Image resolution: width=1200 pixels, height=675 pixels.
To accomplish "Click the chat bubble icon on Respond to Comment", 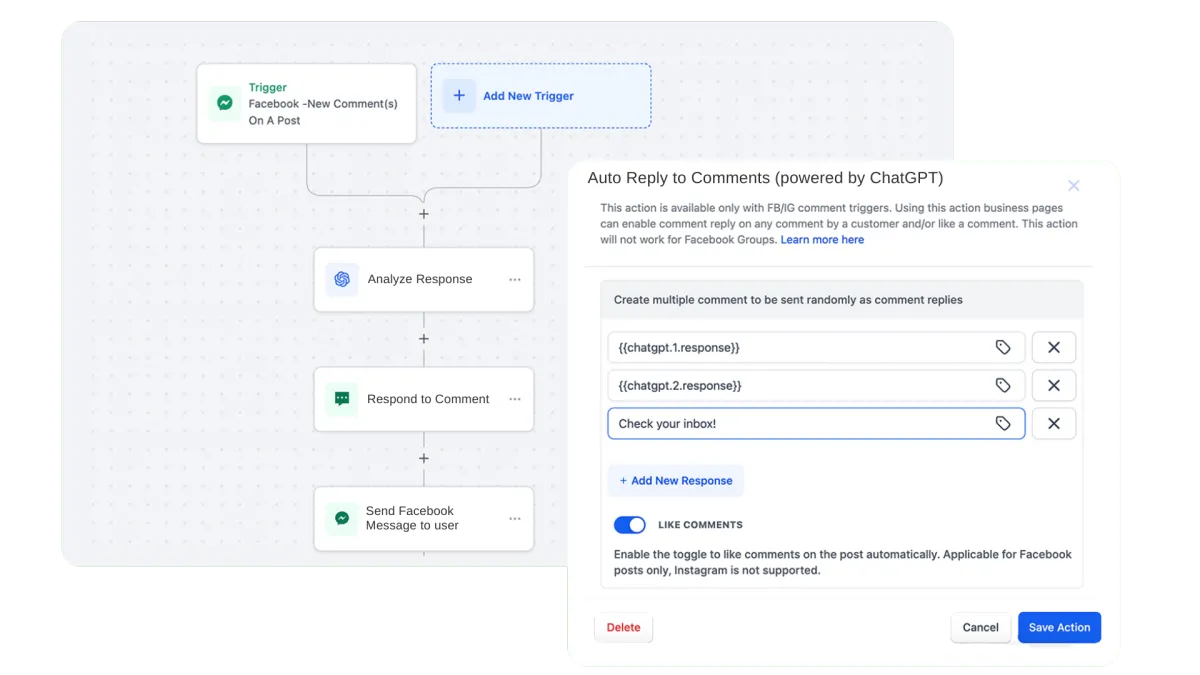I will tap(342, 399).
